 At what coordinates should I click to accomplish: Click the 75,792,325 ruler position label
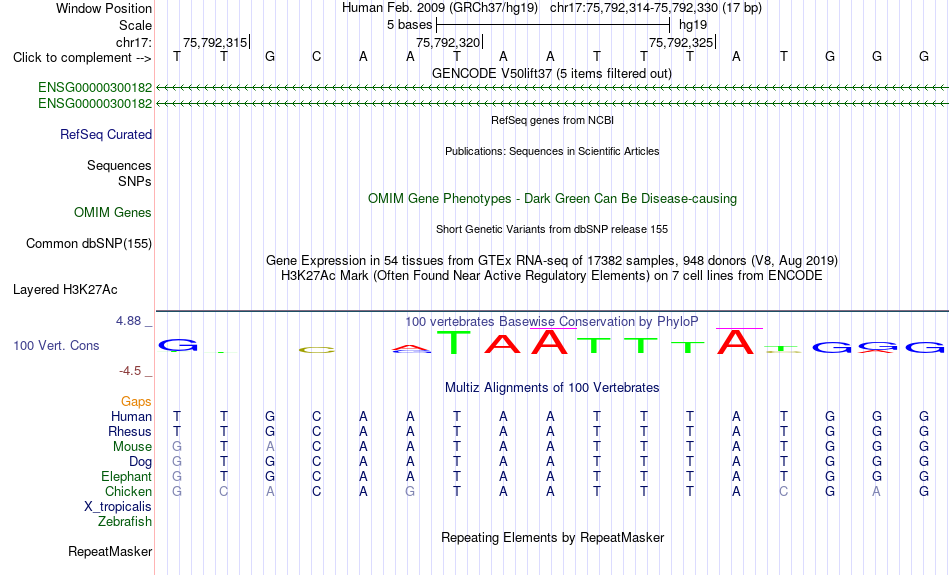point(681,42)
